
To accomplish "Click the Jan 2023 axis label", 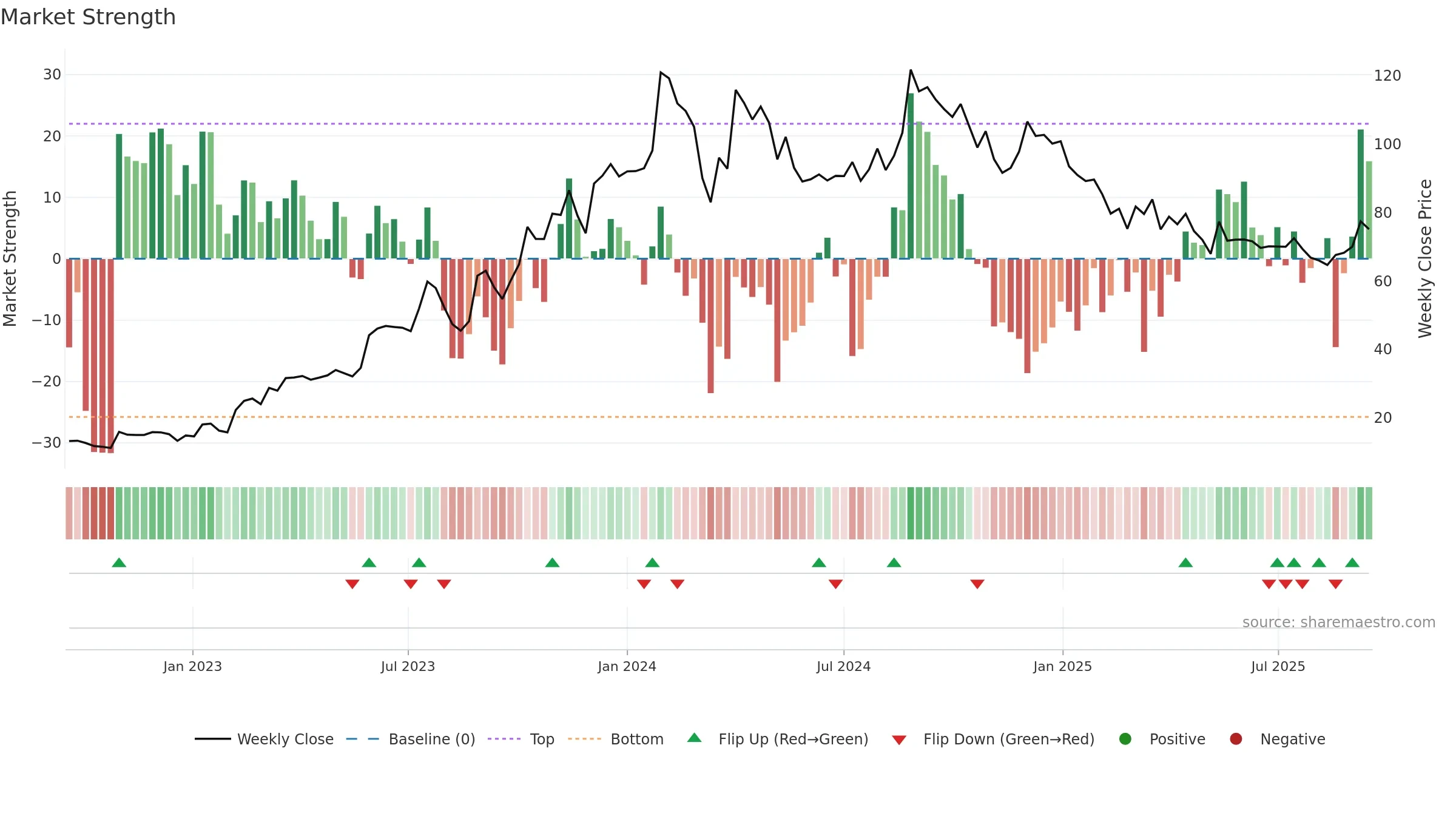I will (x=192, y=667).
